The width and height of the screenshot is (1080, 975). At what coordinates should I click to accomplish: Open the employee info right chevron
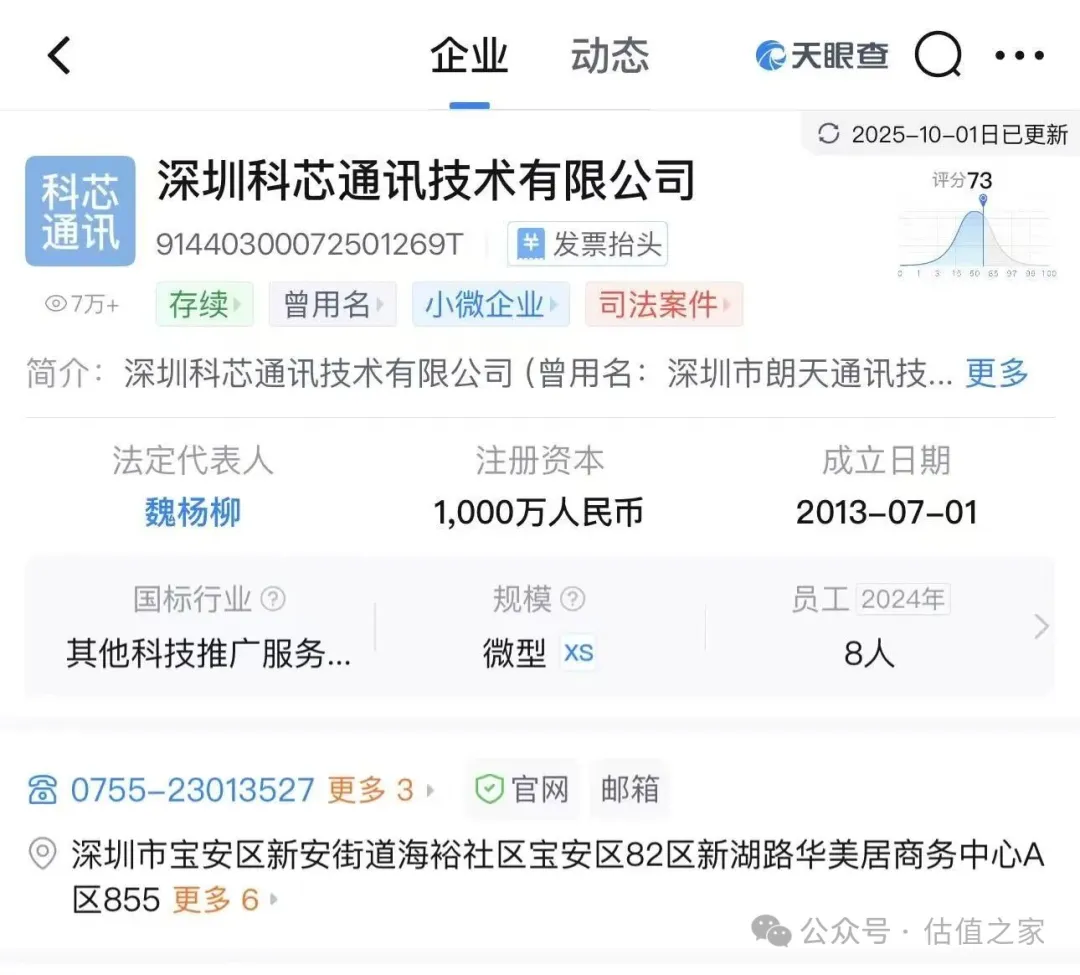click(1040, 625)
